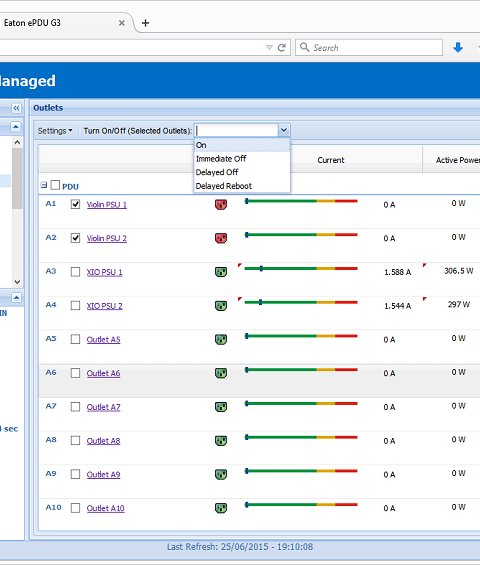Click the green outlet icon in row A5

221,339
